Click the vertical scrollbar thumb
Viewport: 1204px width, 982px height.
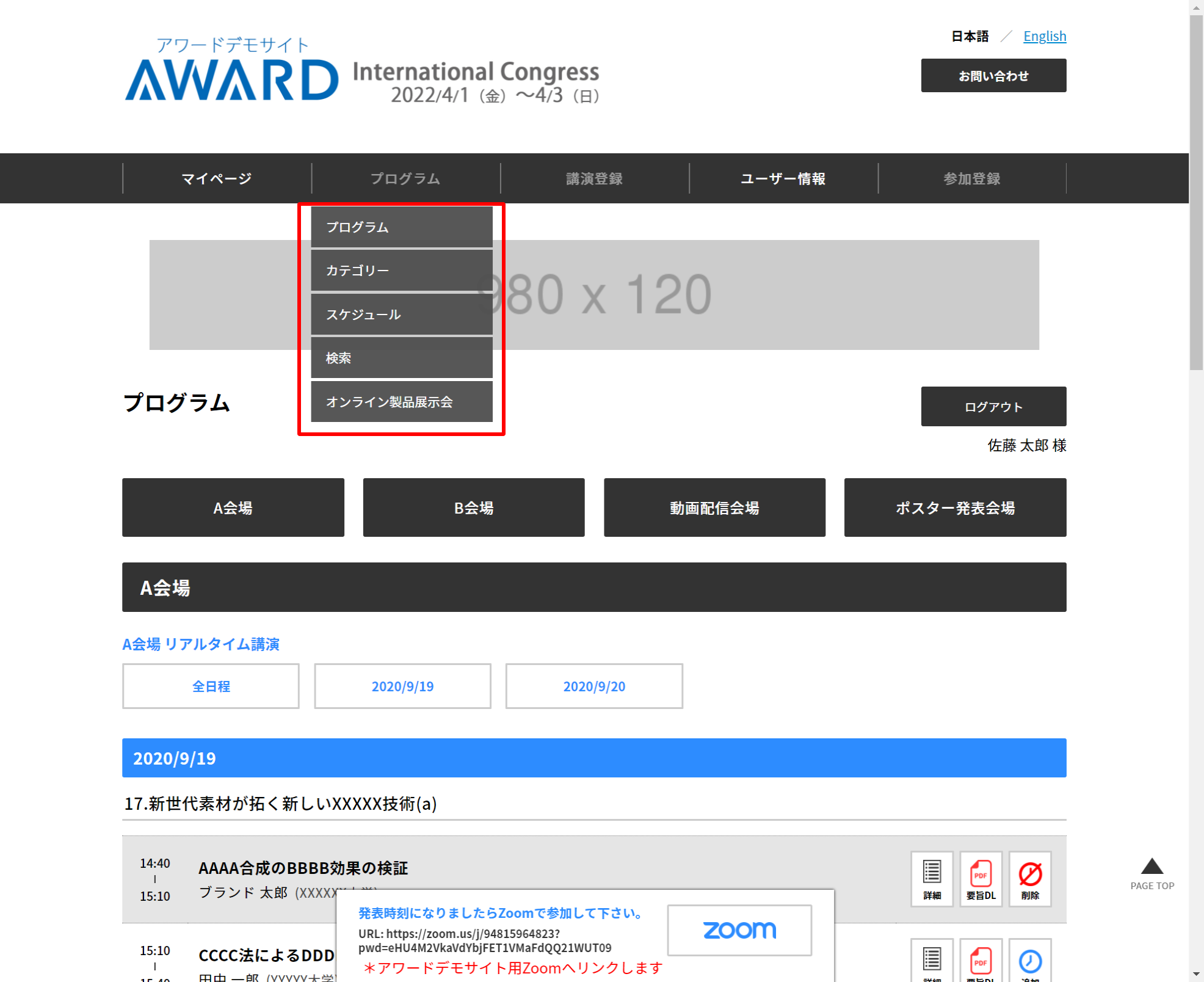pyautogui.click(x=1196, y=192)
